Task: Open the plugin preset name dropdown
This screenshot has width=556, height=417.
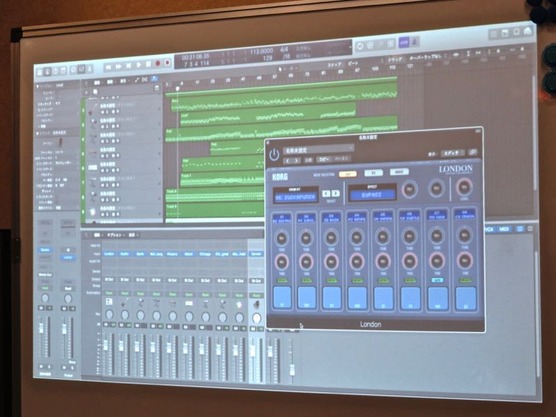Action: 318,149
